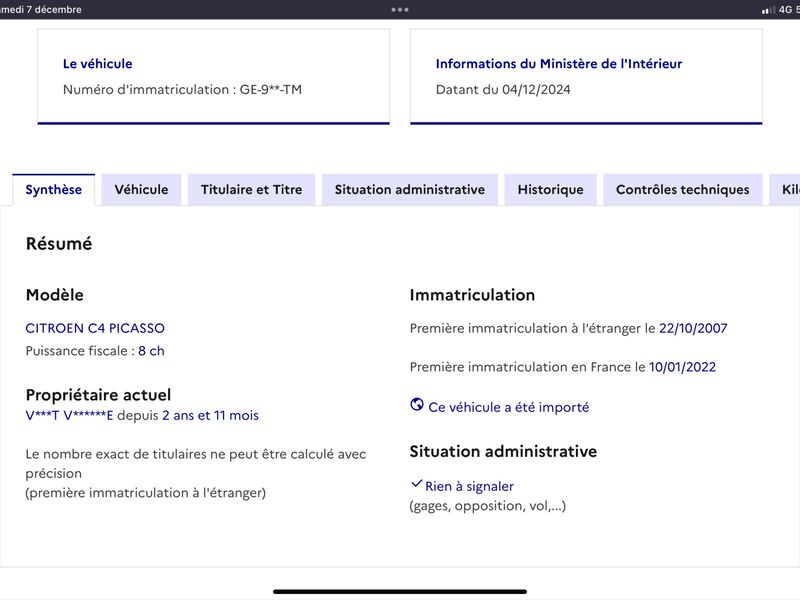Click 'Ce véhicule a été importé' text

click(509, 407)
